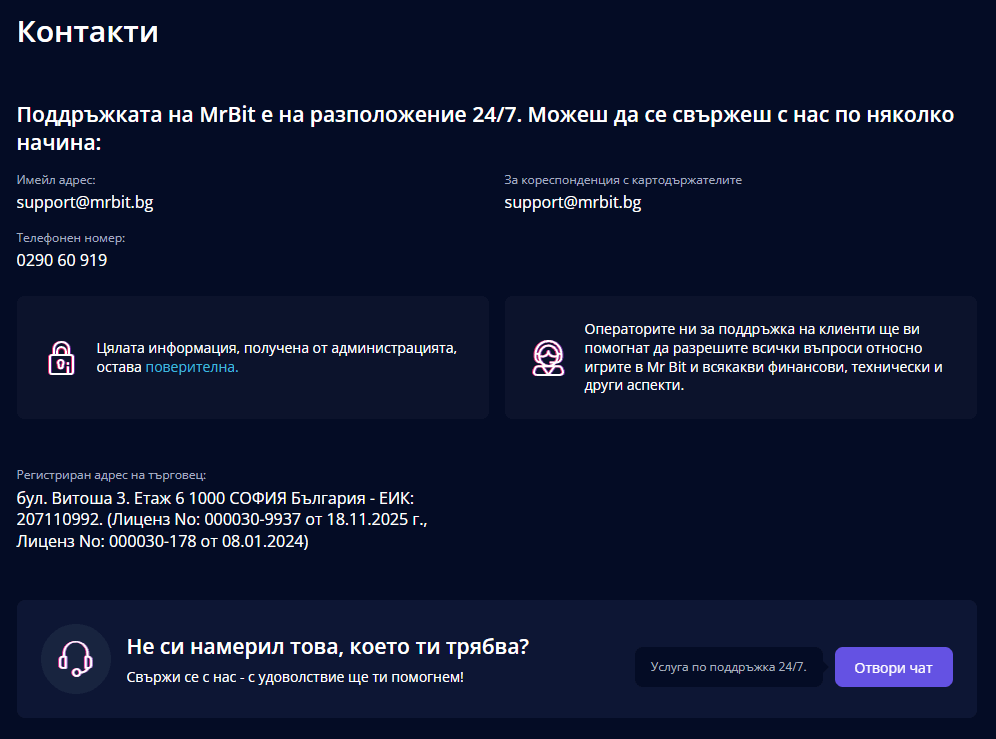Click the 'Операторите ни за поддръжка' paragraph
996x739 pixels.
[x=764, y=357]
